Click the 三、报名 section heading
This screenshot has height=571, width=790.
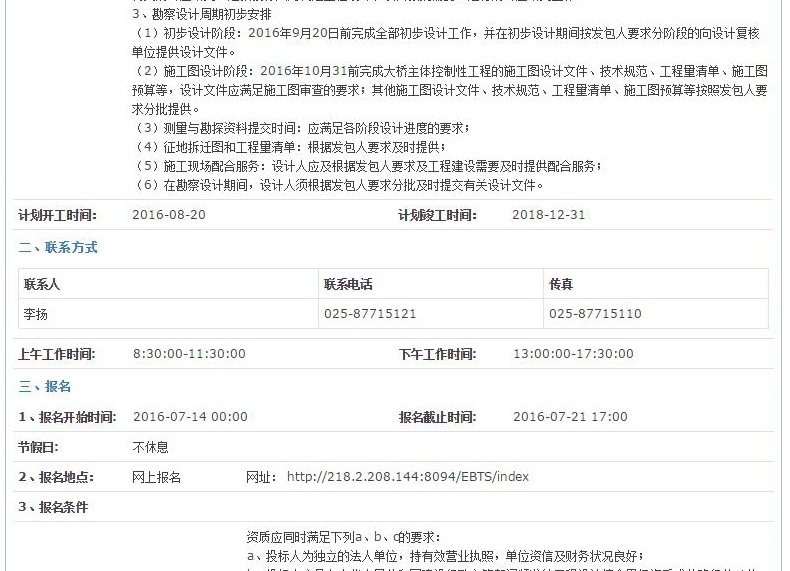45,386
